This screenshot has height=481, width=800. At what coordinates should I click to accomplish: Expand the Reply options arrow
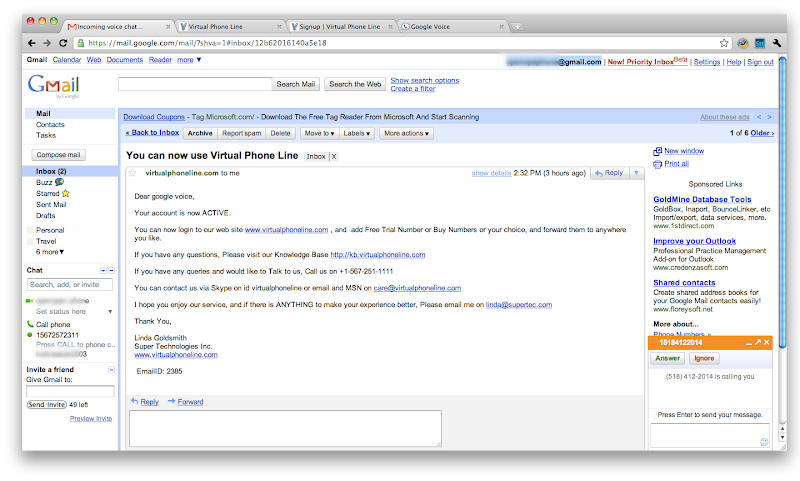click(636, 173)
